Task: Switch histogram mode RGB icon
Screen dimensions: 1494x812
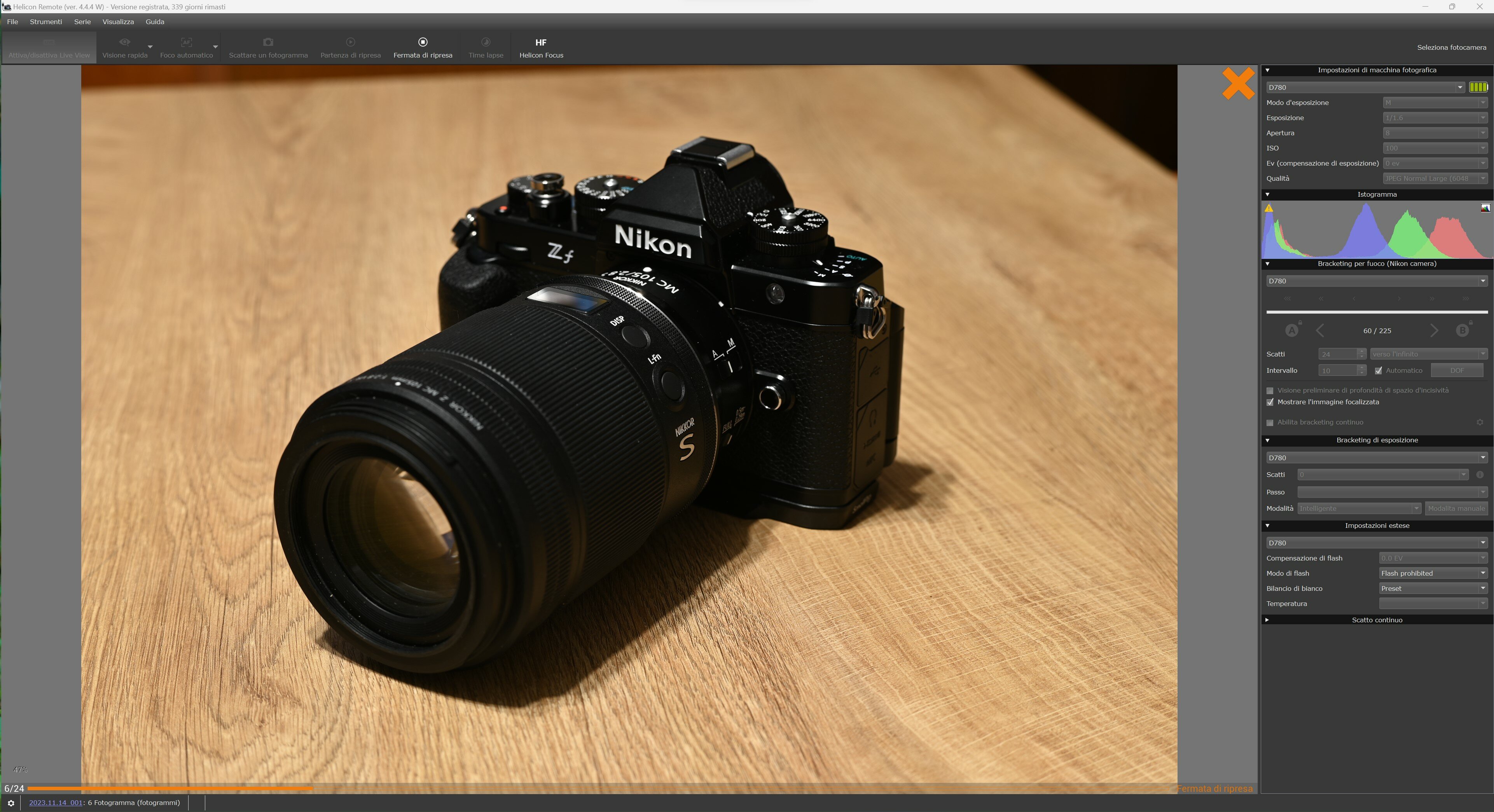Action: coord(1485,208)
